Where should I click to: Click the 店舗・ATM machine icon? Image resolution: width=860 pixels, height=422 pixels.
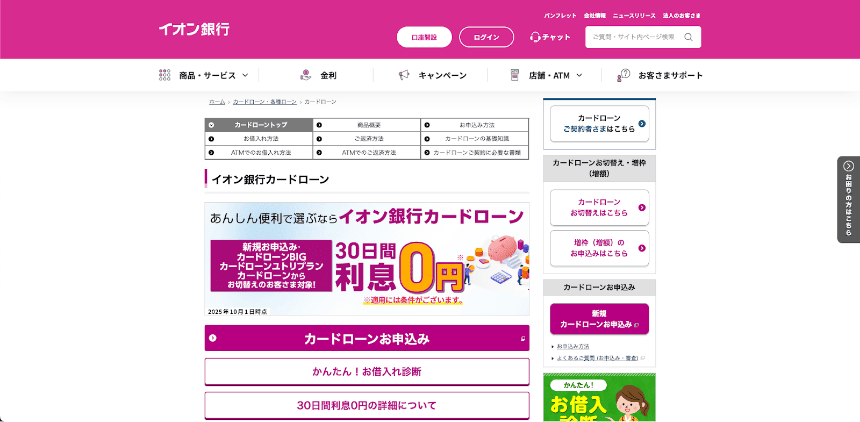click(x=514, y=75)
